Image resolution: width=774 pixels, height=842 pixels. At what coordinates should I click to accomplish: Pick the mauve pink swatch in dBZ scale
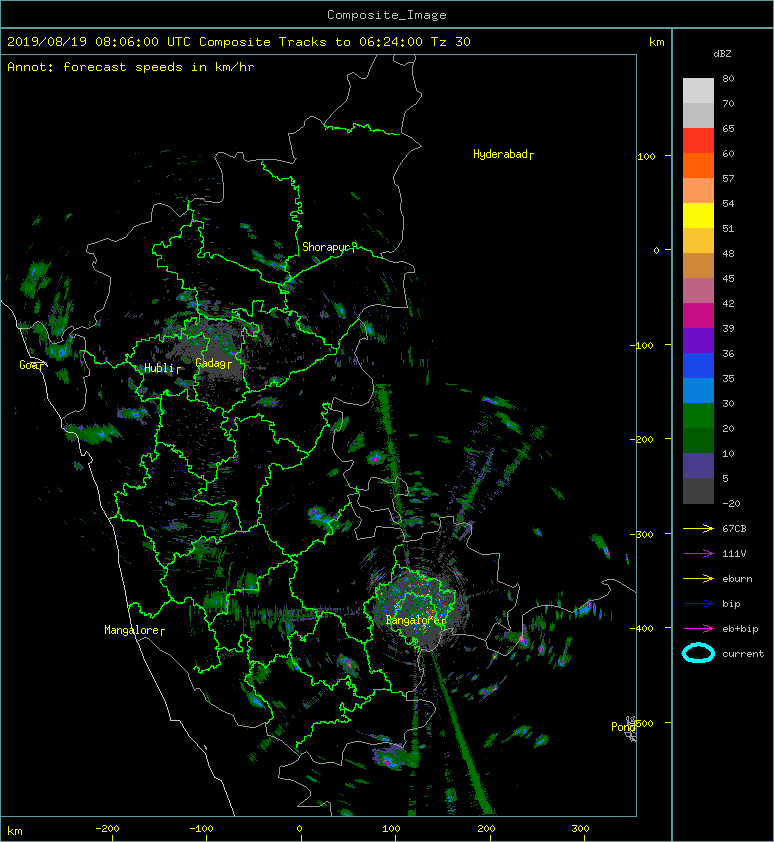point(698,291)
